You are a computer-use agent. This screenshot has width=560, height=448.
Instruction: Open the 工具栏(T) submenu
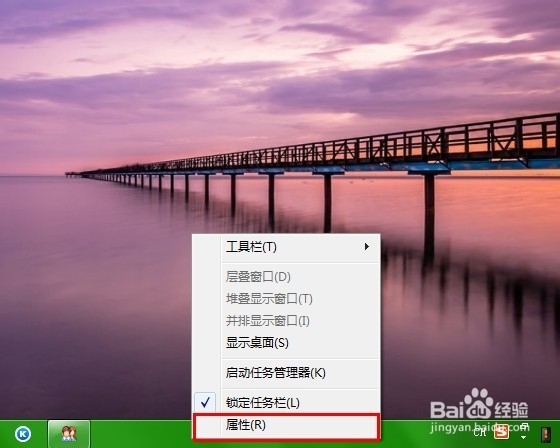[x=286, y=247]
